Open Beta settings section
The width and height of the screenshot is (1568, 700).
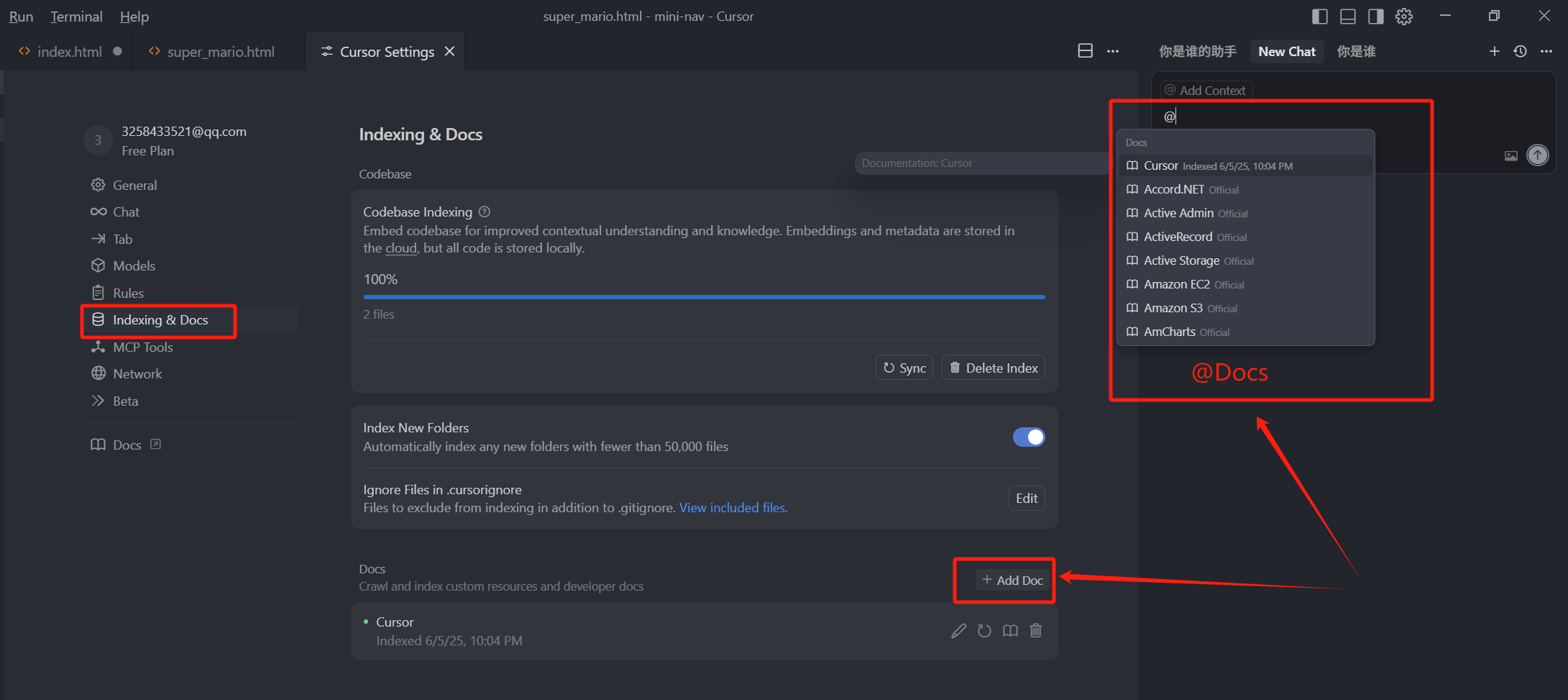[x=125, y=401]
